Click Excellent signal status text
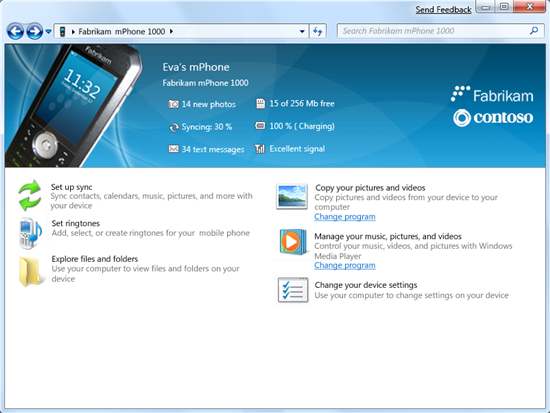The image size is (550, 413). pyautogui.click(x=297, y=149)
